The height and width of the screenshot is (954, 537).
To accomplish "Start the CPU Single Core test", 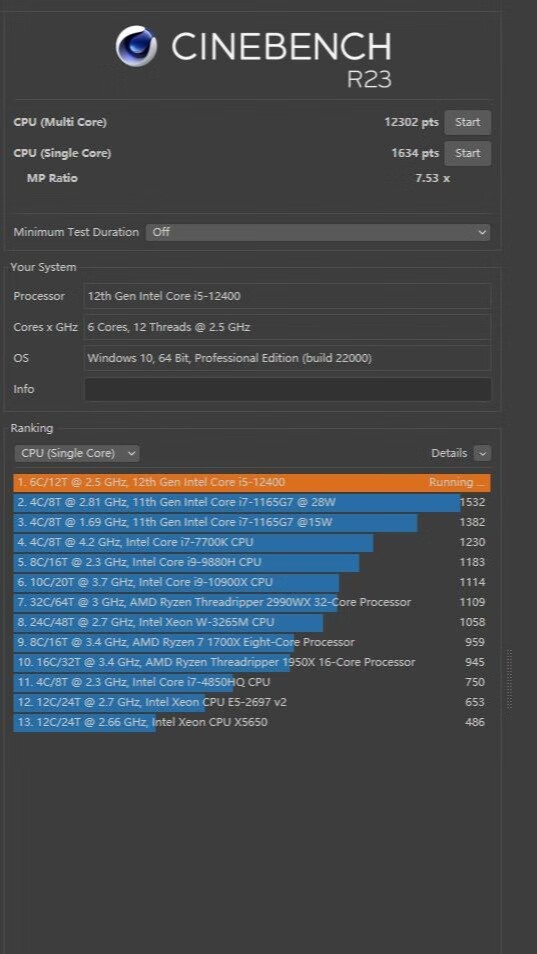I will (467, 153).
